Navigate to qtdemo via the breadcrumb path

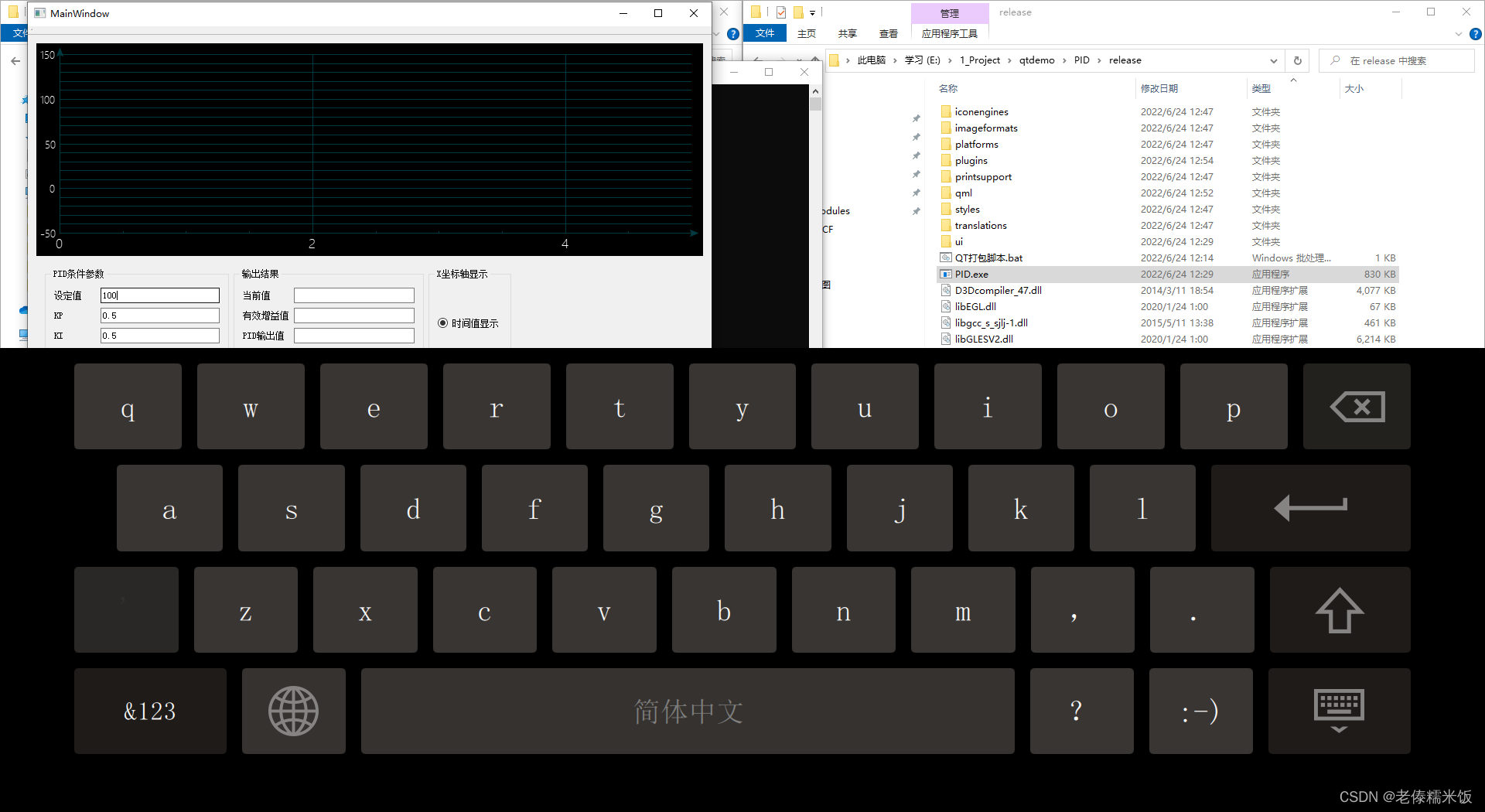(x=1036, y=60)
